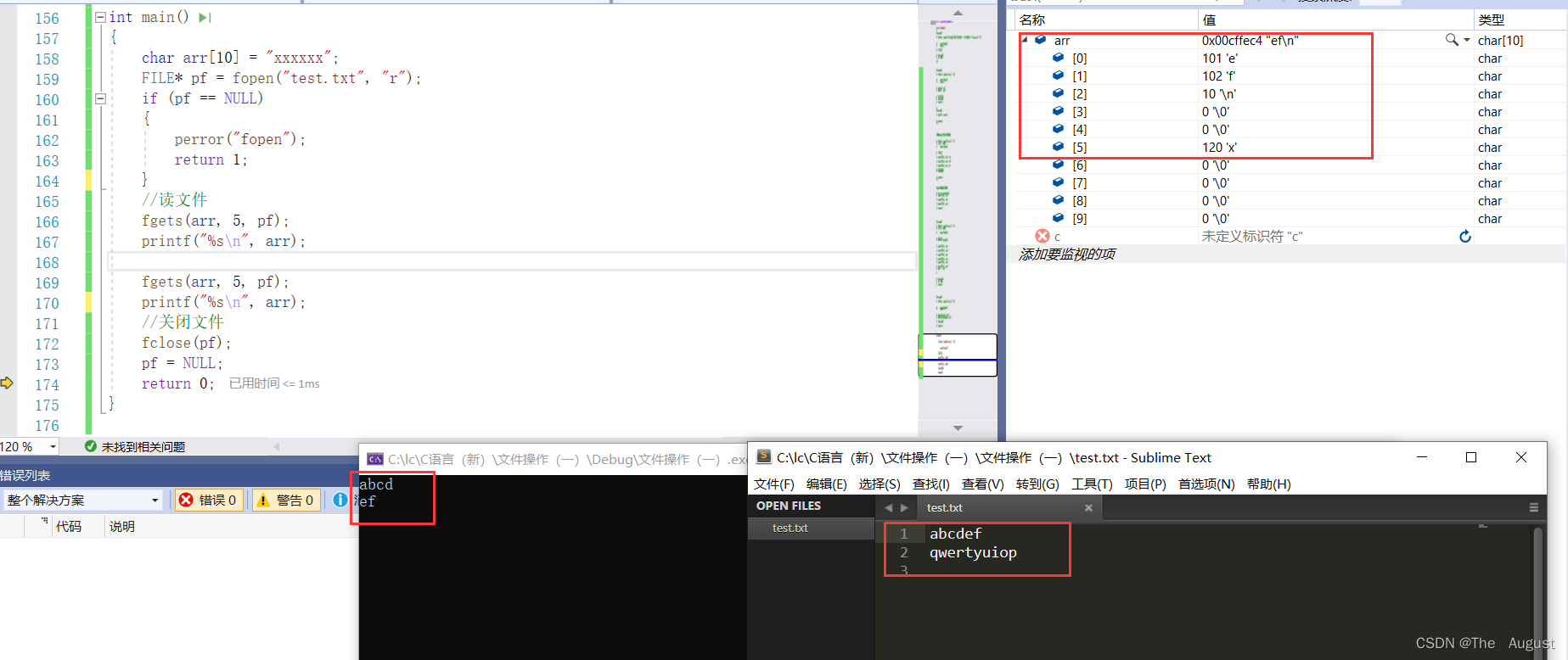Click the add item to watch field
This screenshot has height=660, width=1568.
coord(1067,254)
